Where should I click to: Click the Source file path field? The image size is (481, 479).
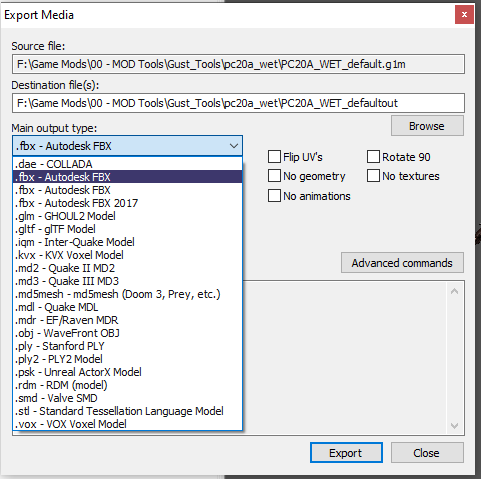[238, 64]
